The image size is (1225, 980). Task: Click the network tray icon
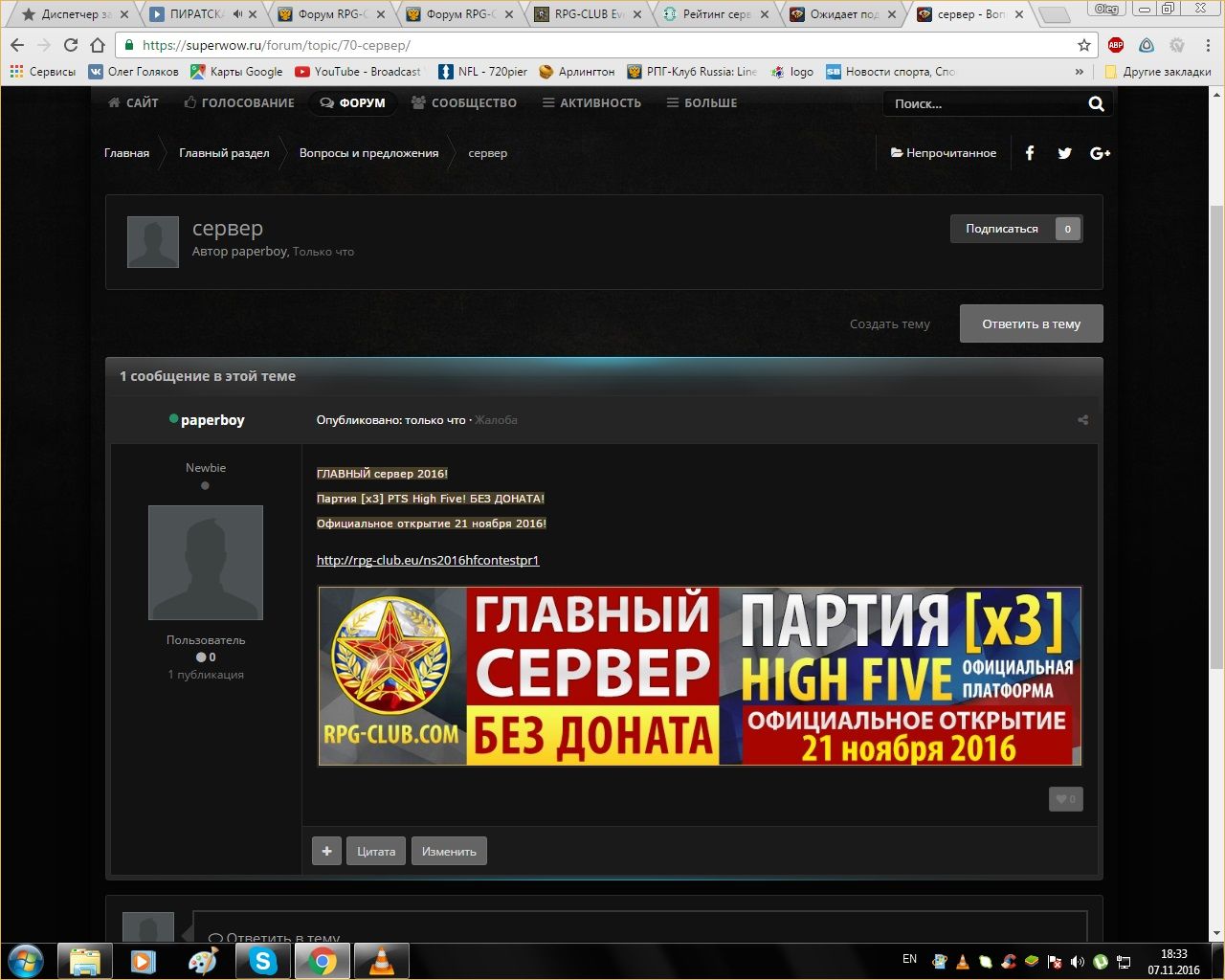pos(1125,961)
